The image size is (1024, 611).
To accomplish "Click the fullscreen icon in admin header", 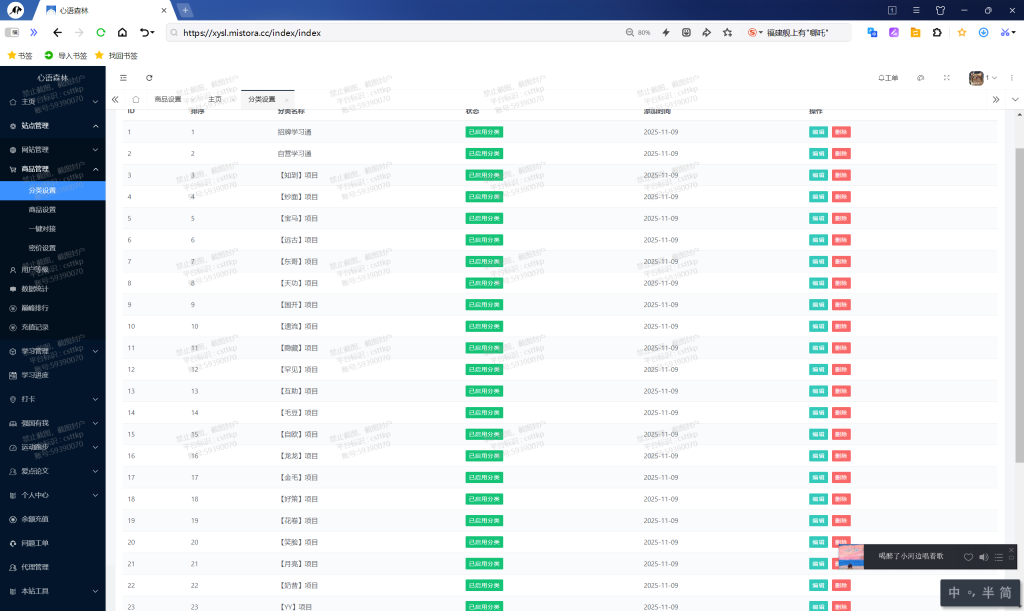I will point(947,77).
